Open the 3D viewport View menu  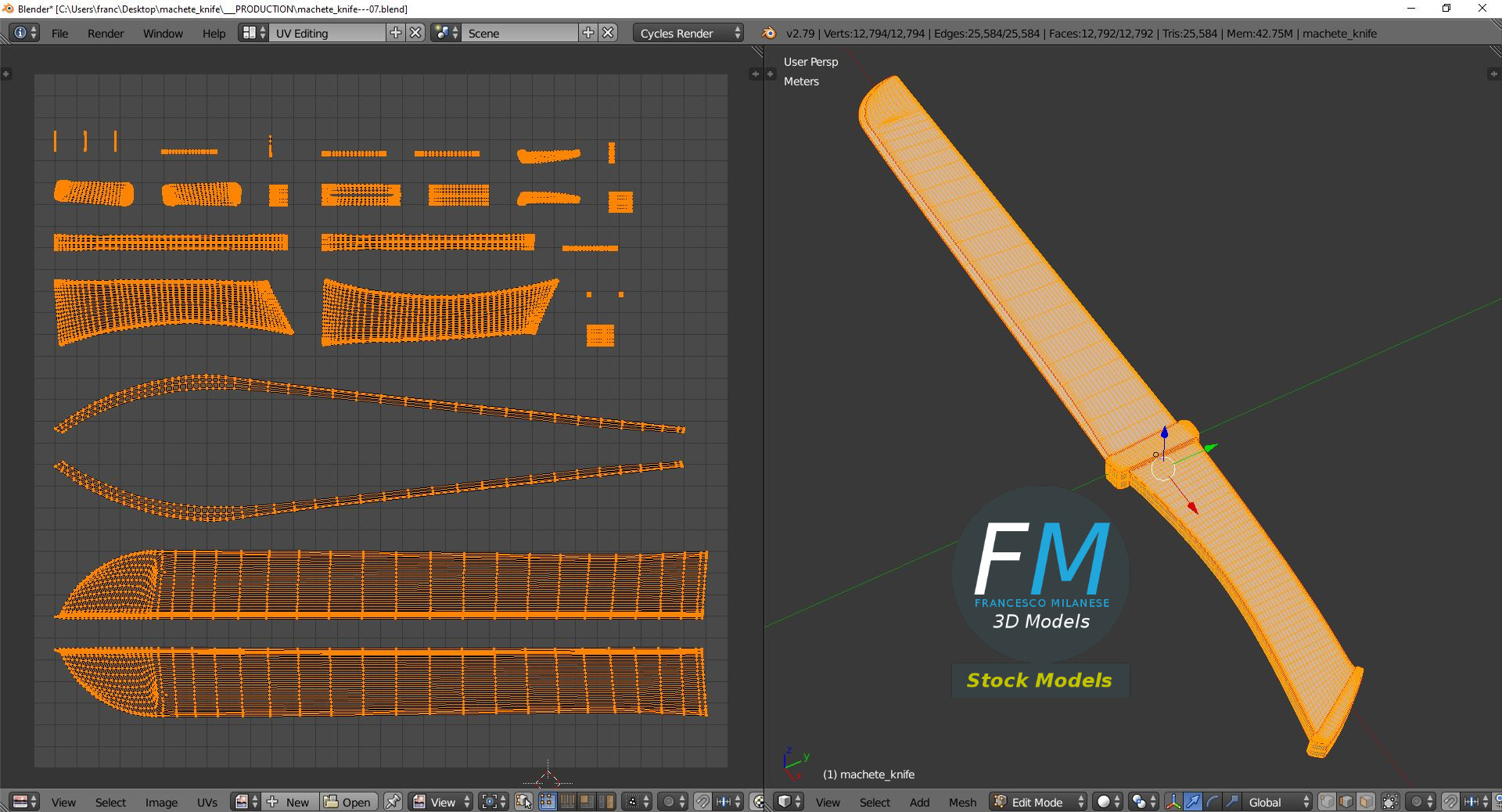(x=828, y=802)
